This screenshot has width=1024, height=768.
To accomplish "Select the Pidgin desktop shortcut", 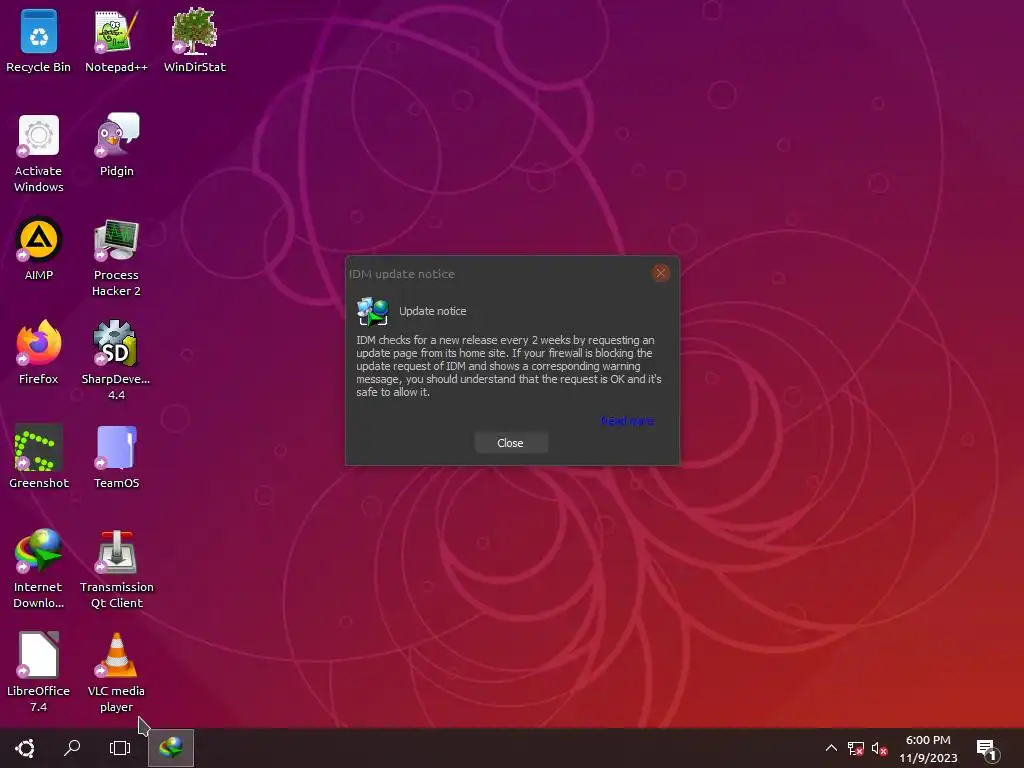I will tap(116, 146).
